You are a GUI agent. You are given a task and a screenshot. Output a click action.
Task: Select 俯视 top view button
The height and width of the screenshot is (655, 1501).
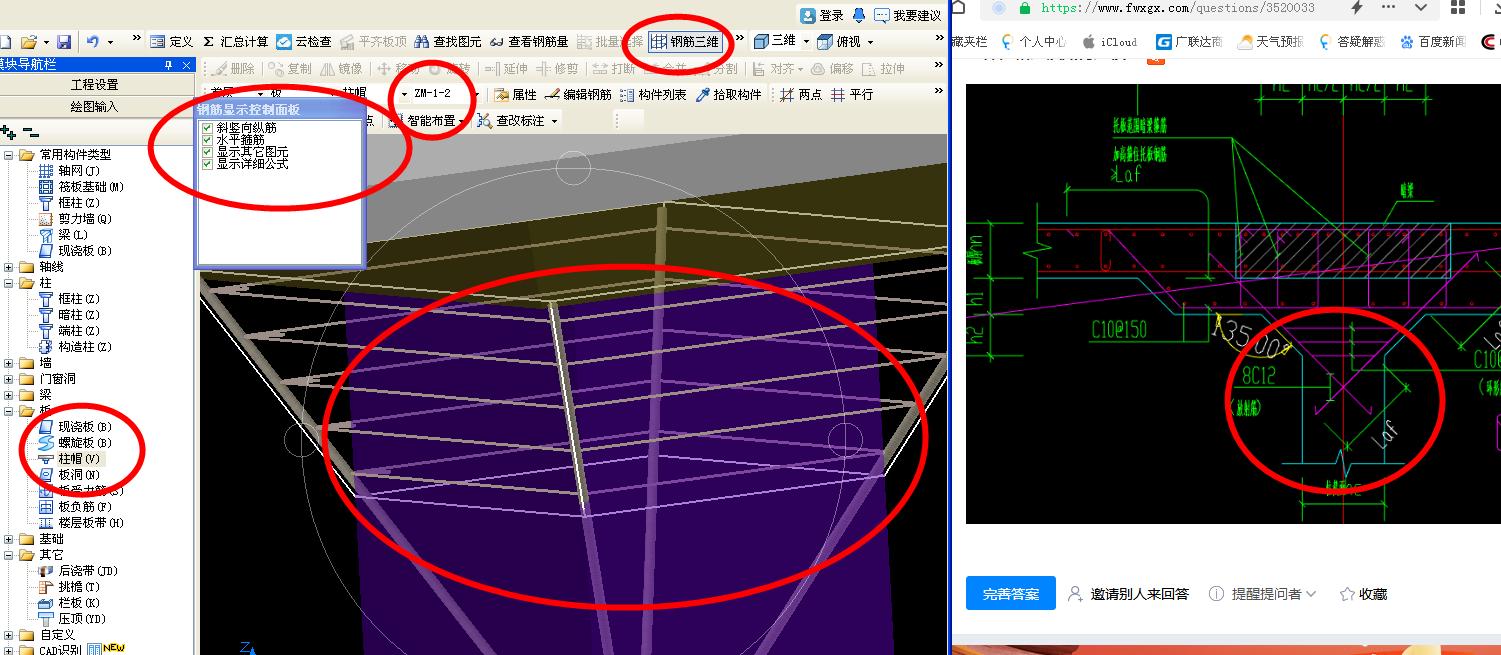838,42
